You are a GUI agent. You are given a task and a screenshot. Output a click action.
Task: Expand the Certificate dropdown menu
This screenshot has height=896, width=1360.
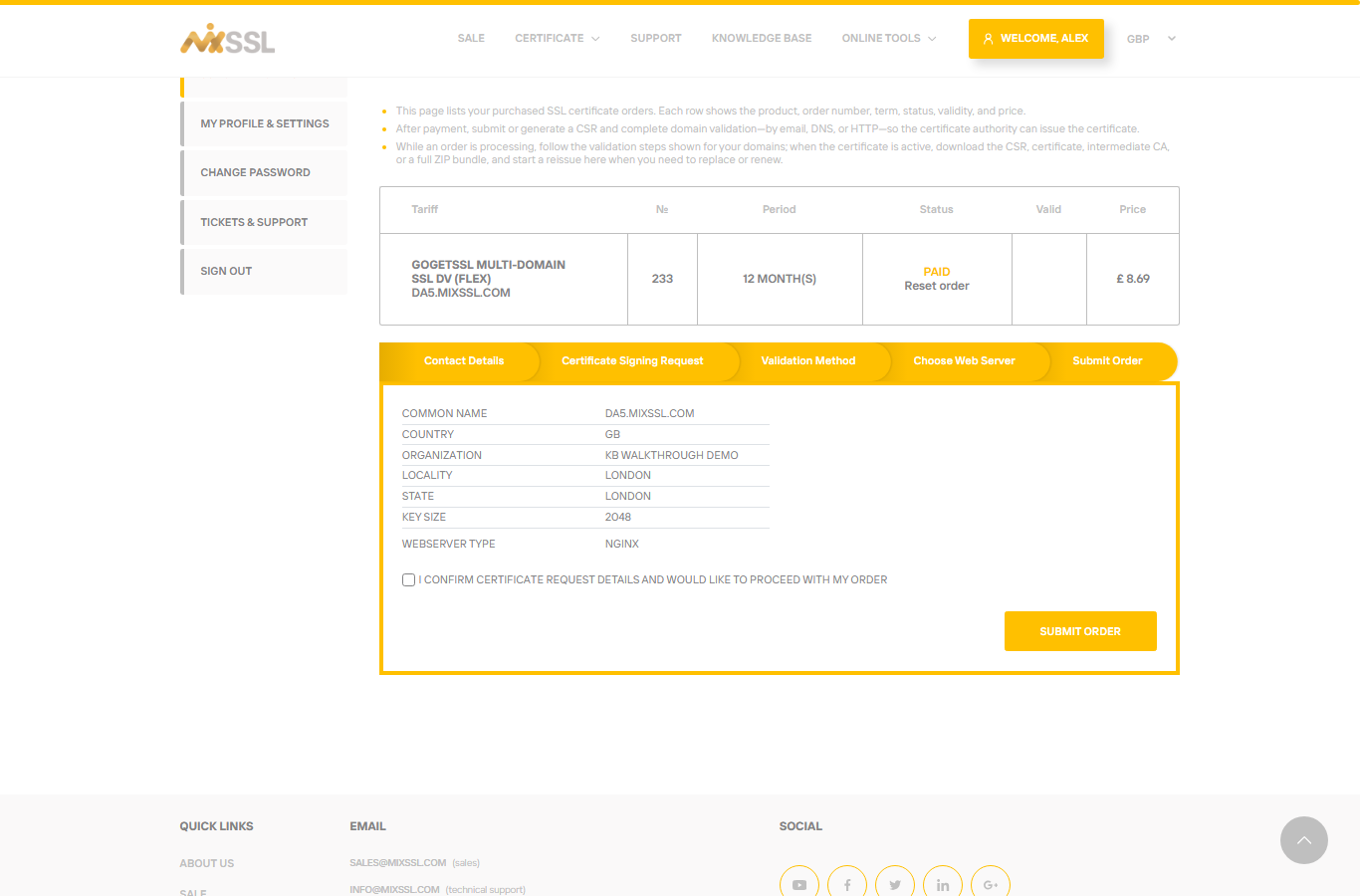[x=558, y=39]
